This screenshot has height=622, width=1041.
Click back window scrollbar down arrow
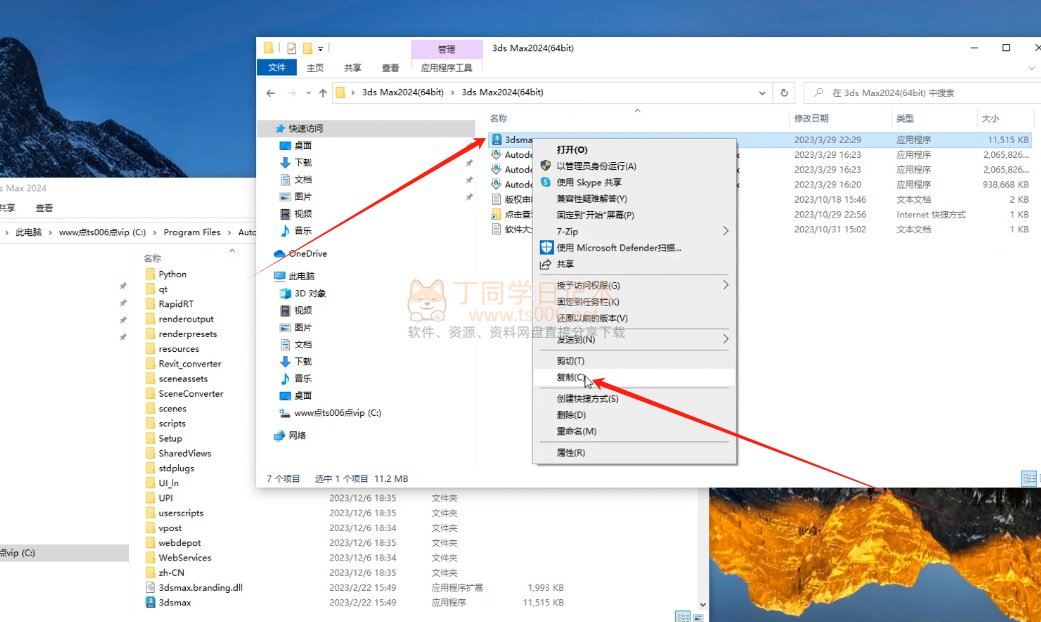703,605
